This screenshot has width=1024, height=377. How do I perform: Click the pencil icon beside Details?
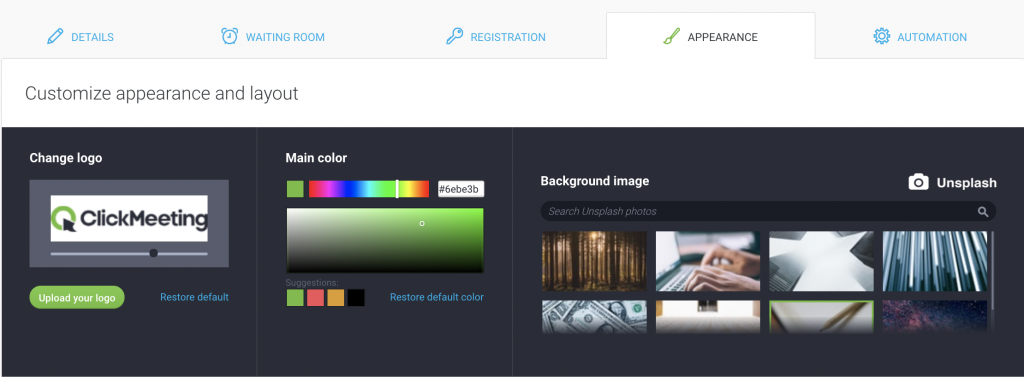point(55,37)
